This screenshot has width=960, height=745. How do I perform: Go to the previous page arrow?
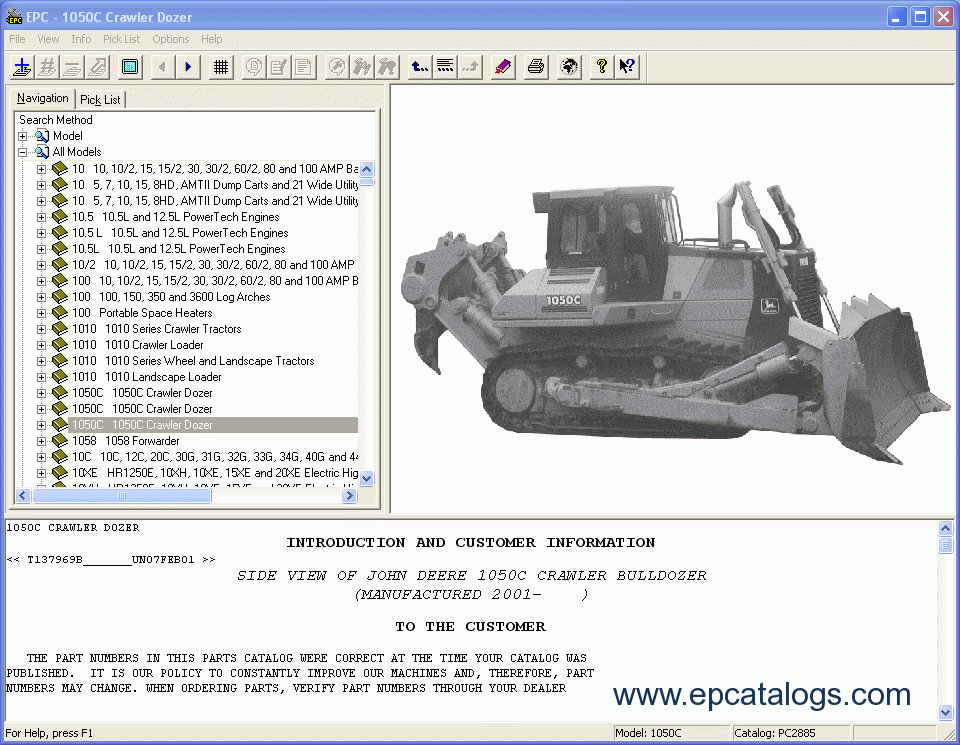click(162, 67)
